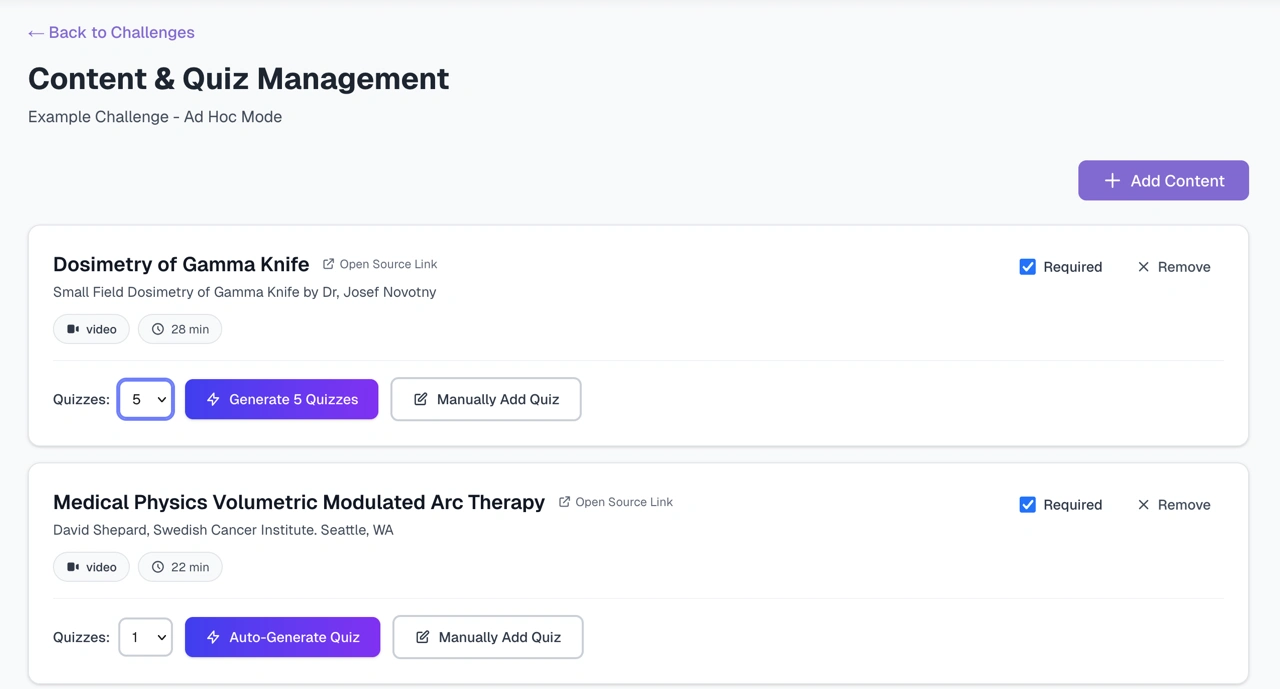Open the quiz count dropdown showing 5
Viewport: 1280px width, 689px height.
(x=146, y=399)
